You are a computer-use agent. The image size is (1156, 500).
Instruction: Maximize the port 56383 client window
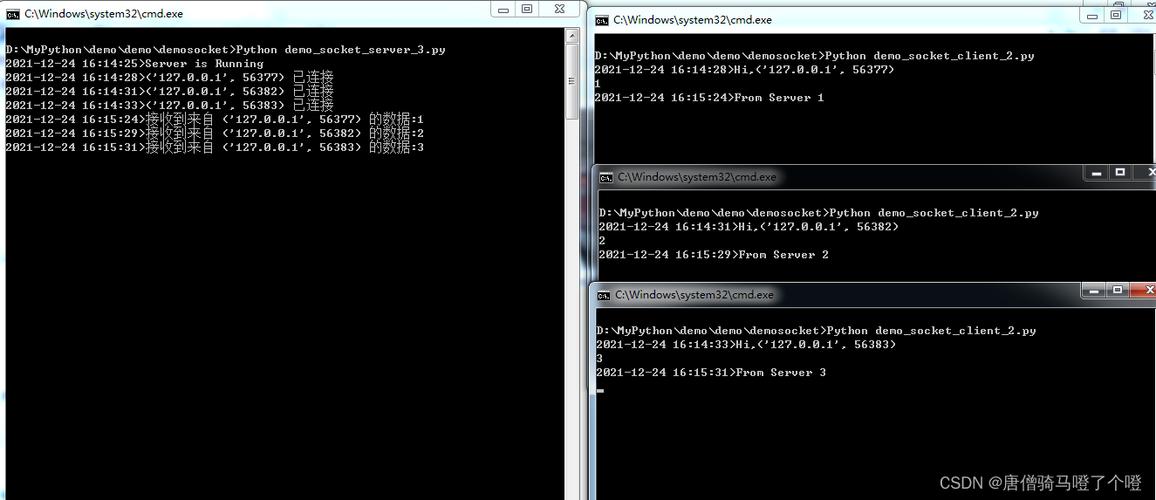click(x=1118, y=291)
